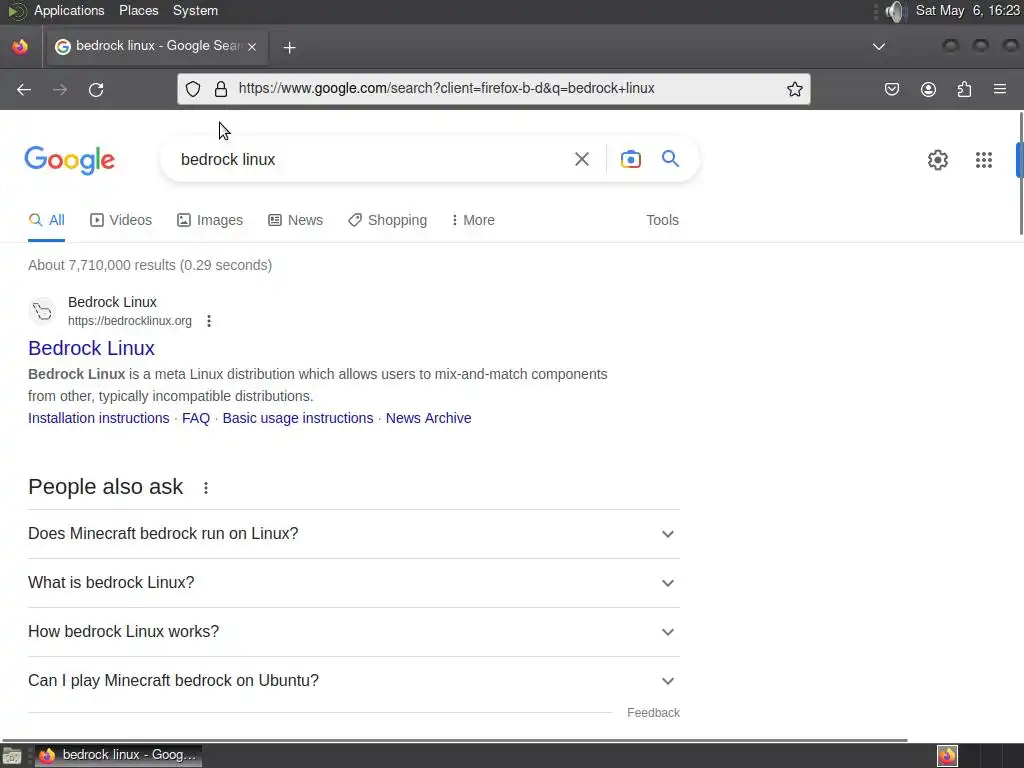Open a new tab with plus icon

click(289, 47)
